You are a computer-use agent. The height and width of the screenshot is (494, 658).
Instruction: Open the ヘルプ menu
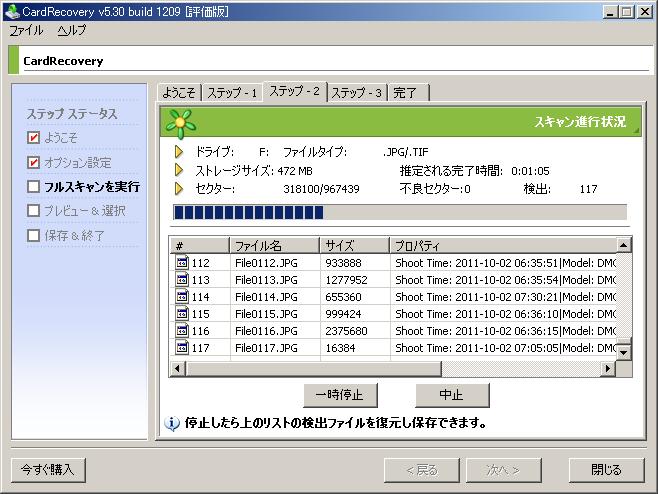coord(72,30)
